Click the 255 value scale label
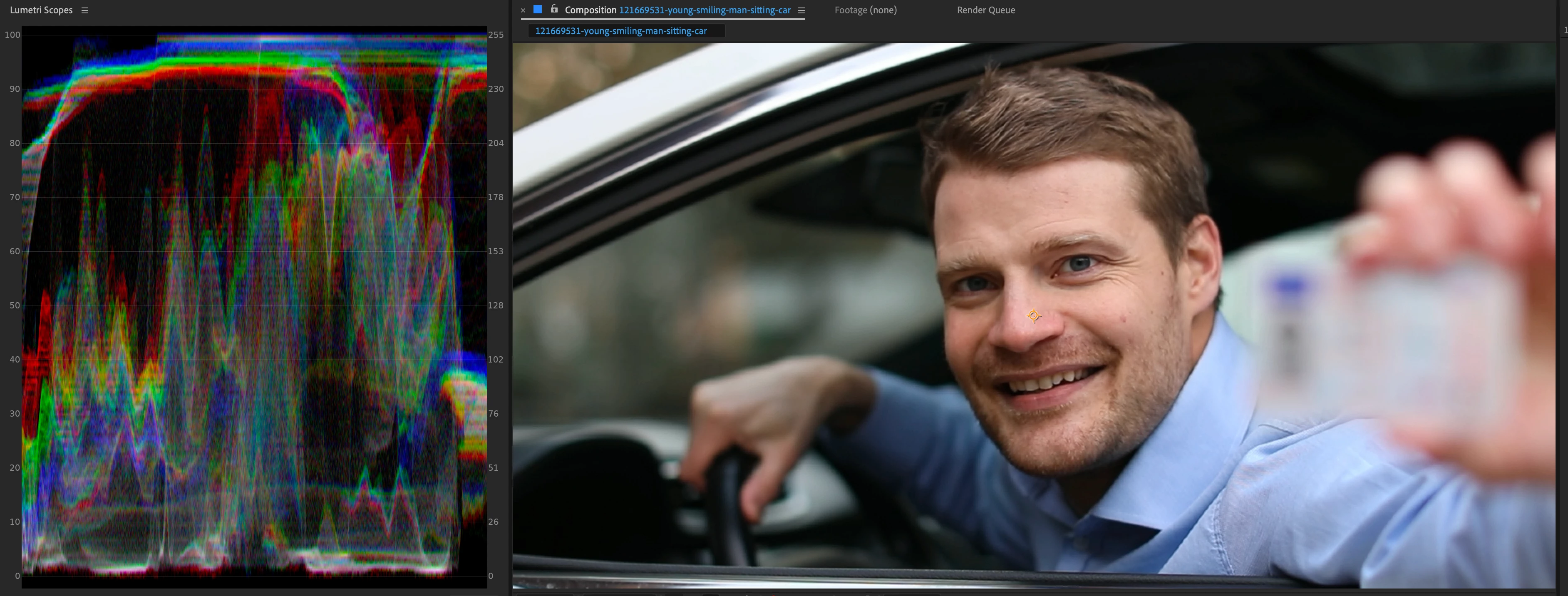Screen dimensions: 1568x596 point(496,35)
